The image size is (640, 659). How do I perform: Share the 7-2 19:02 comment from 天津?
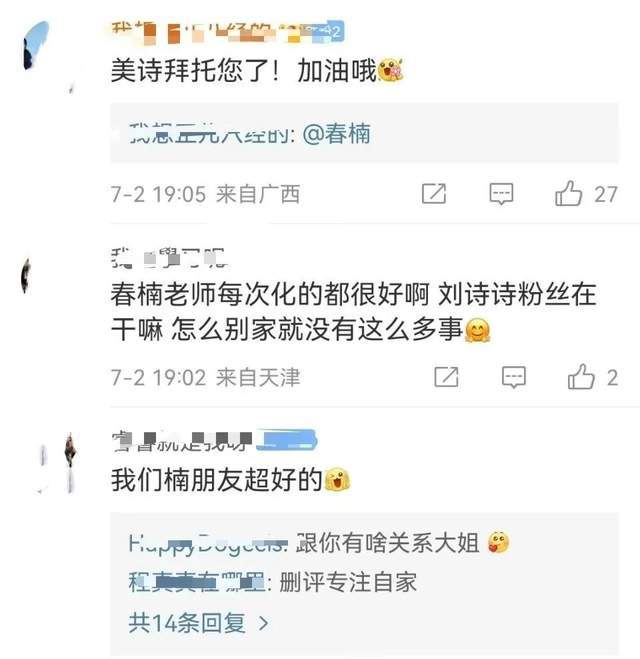click(446, 377)
